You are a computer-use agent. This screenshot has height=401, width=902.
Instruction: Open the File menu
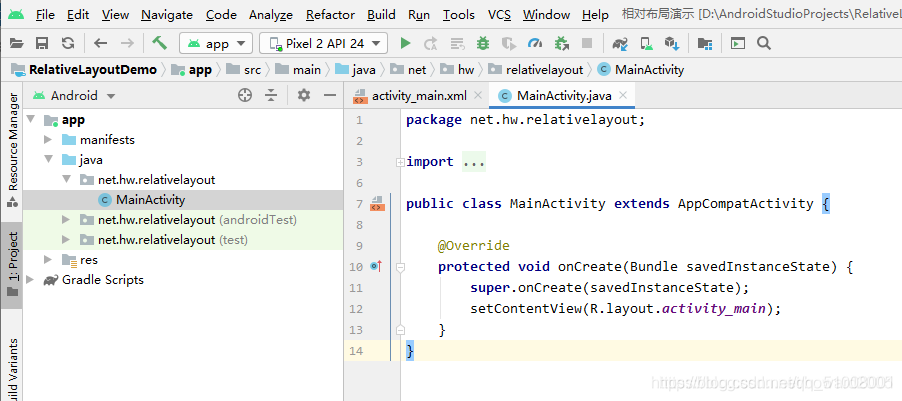click(45, 15)
